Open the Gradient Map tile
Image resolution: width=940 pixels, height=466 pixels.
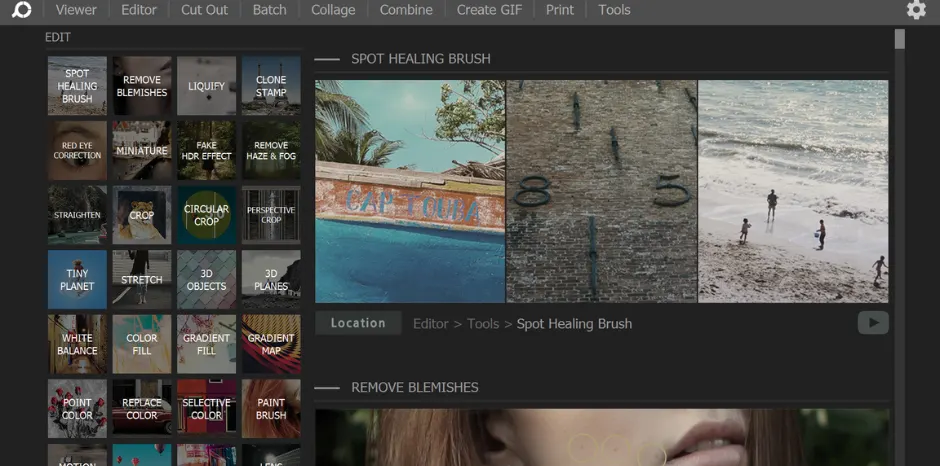pyautogui.click(x=271, y=344)
